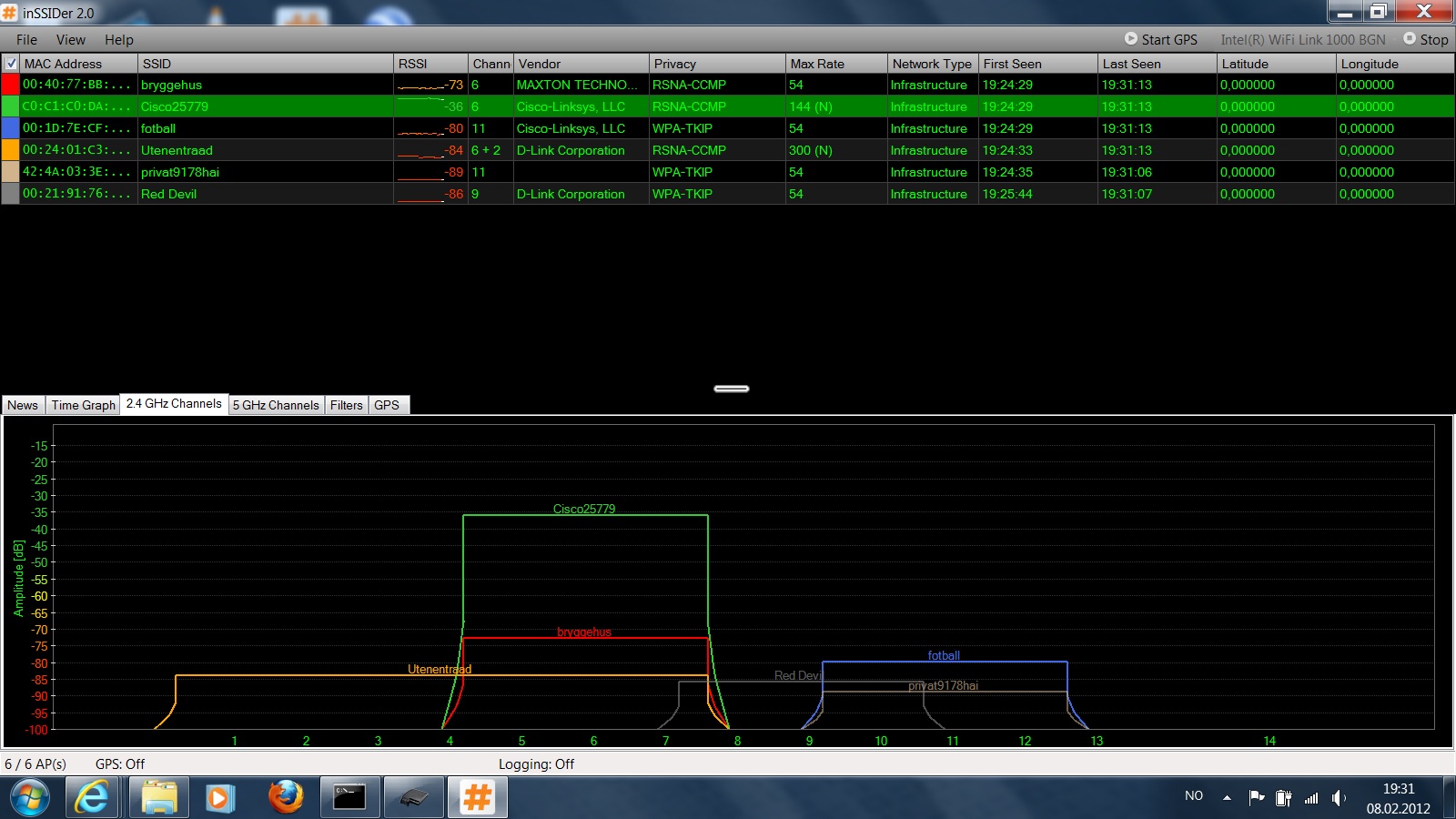Viewport: 1456px width, 819px height.
Task: Click the Action Center flag tray icon
Action: (x=1257, y=798)
